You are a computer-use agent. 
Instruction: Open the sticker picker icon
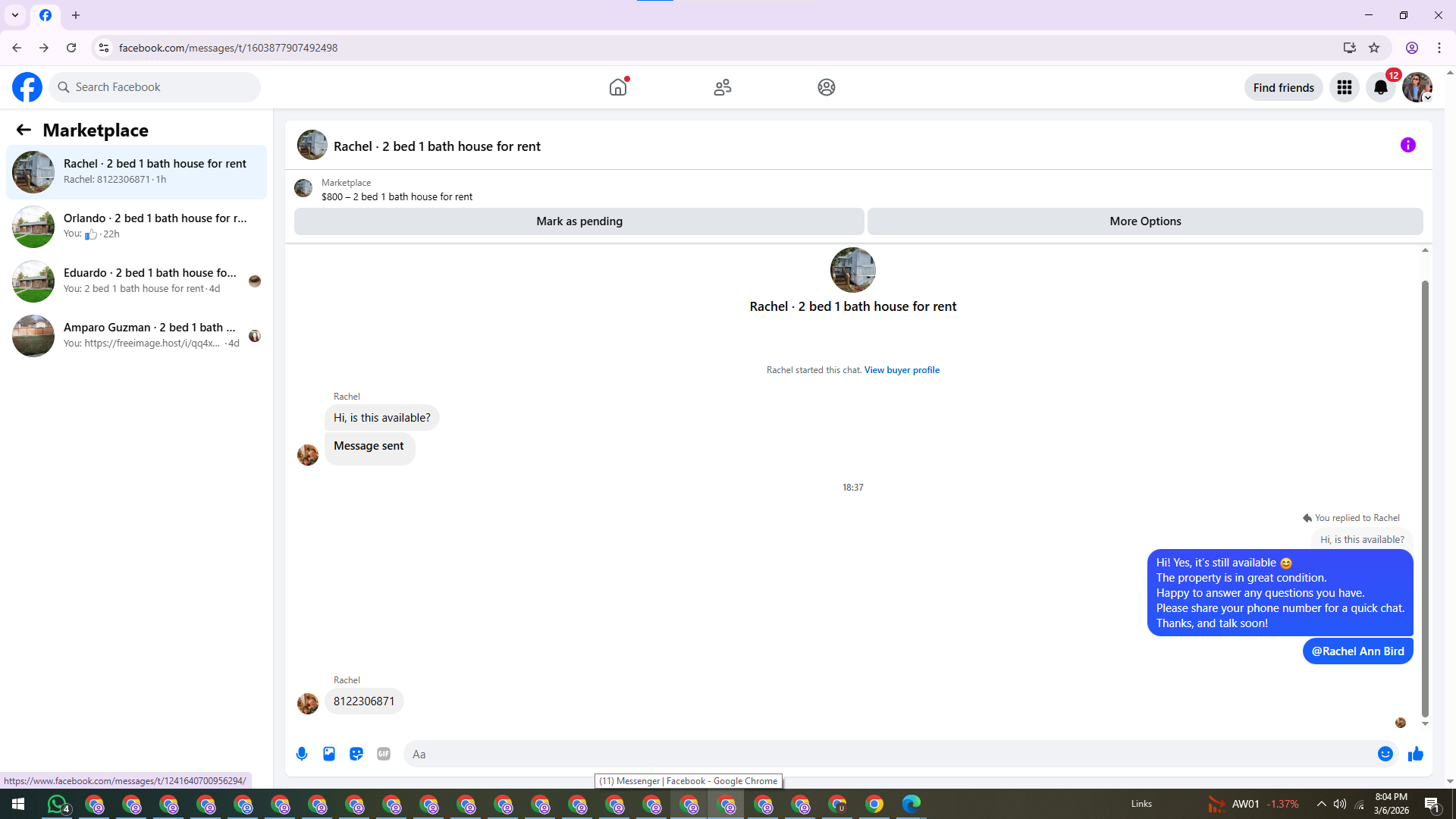(356, 754)
